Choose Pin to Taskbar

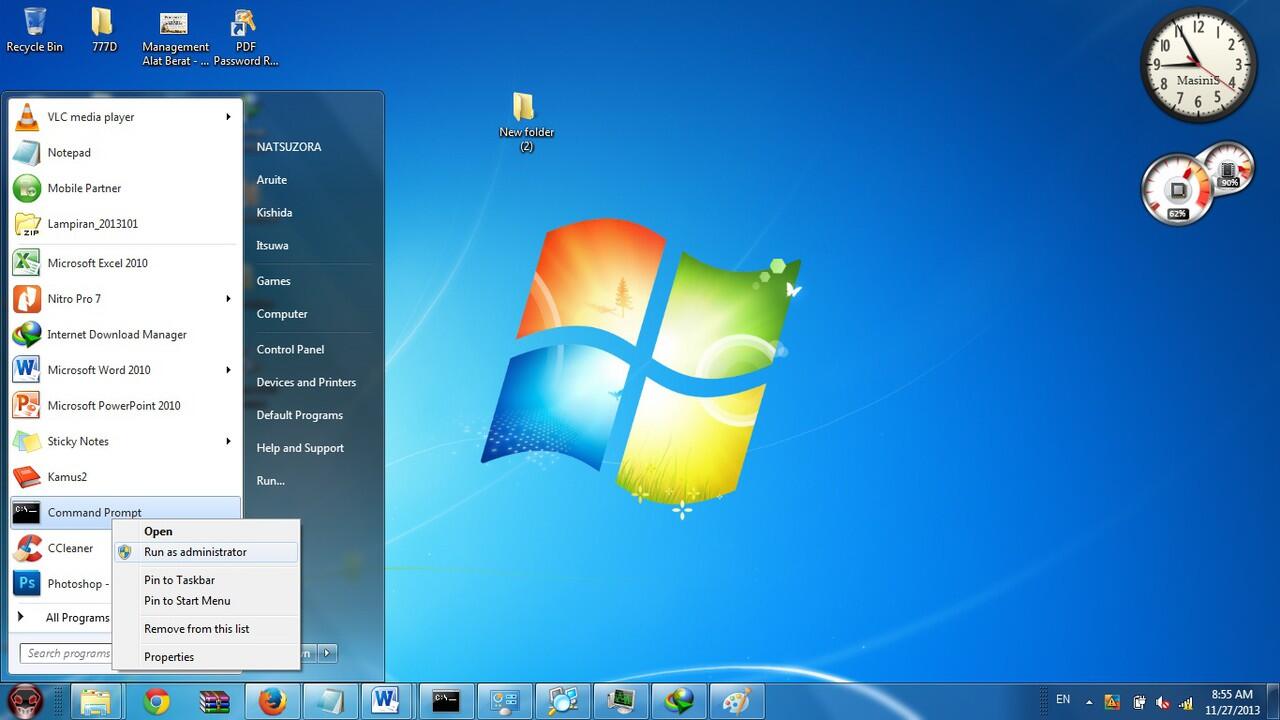(206, 580)
